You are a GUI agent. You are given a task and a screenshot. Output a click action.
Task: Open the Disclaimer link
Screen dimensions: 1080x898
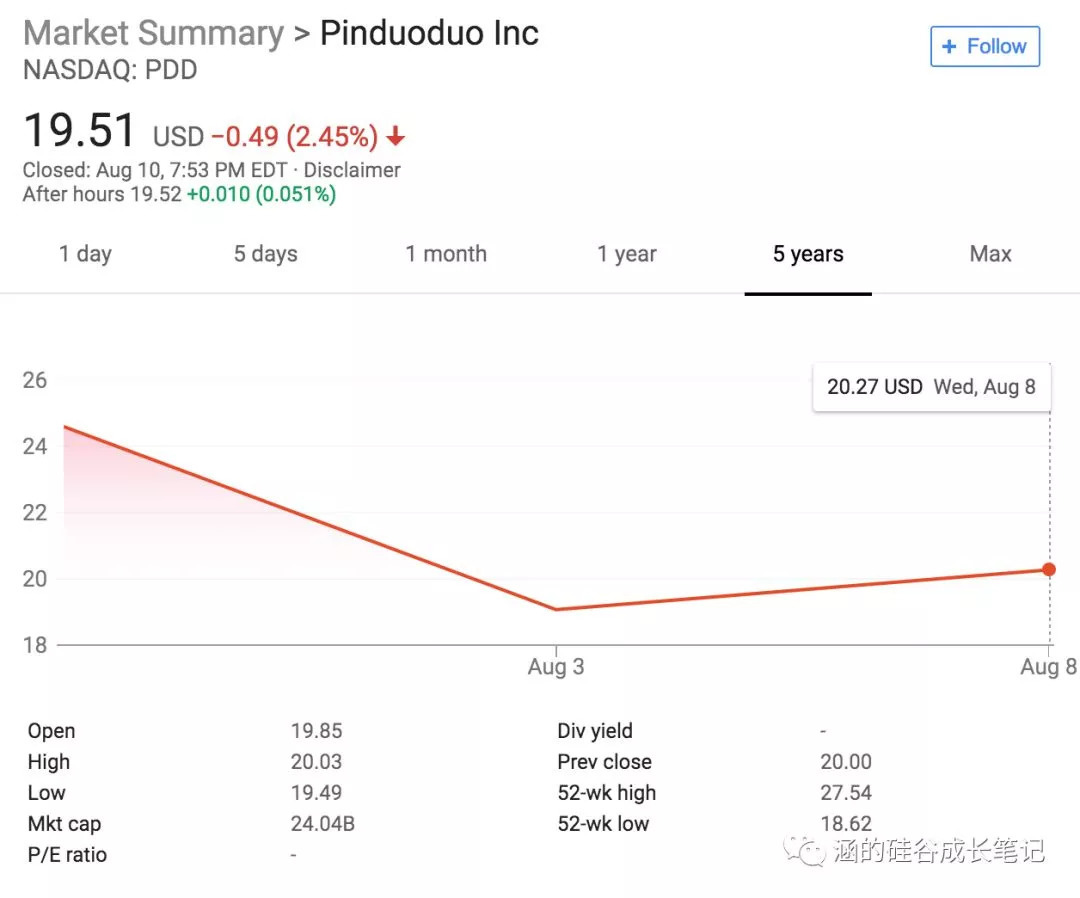tap(352, 170)
